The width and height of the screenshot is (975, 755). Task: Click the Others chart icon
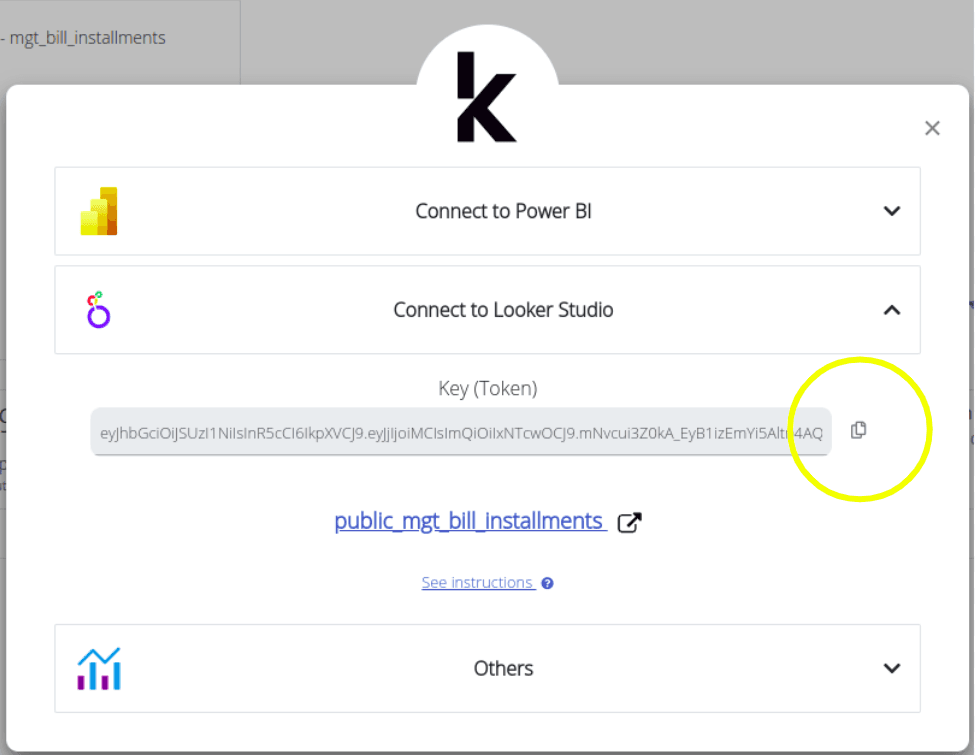coord(99,668)
